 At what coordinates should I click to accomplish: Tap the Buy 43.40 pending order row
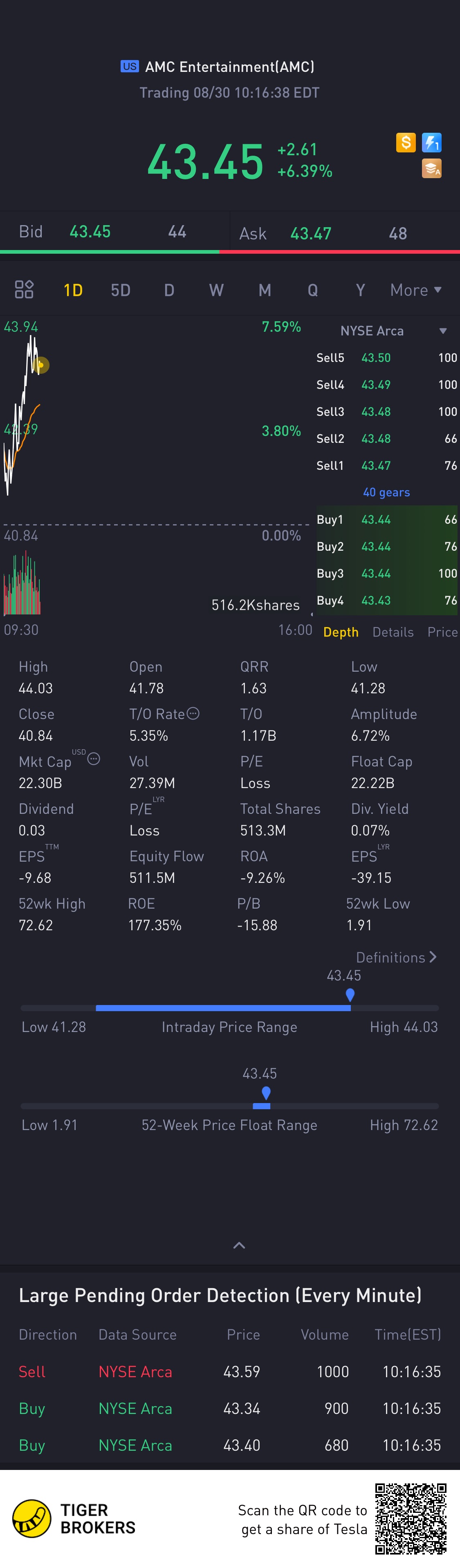click(x=230, y=1445)
